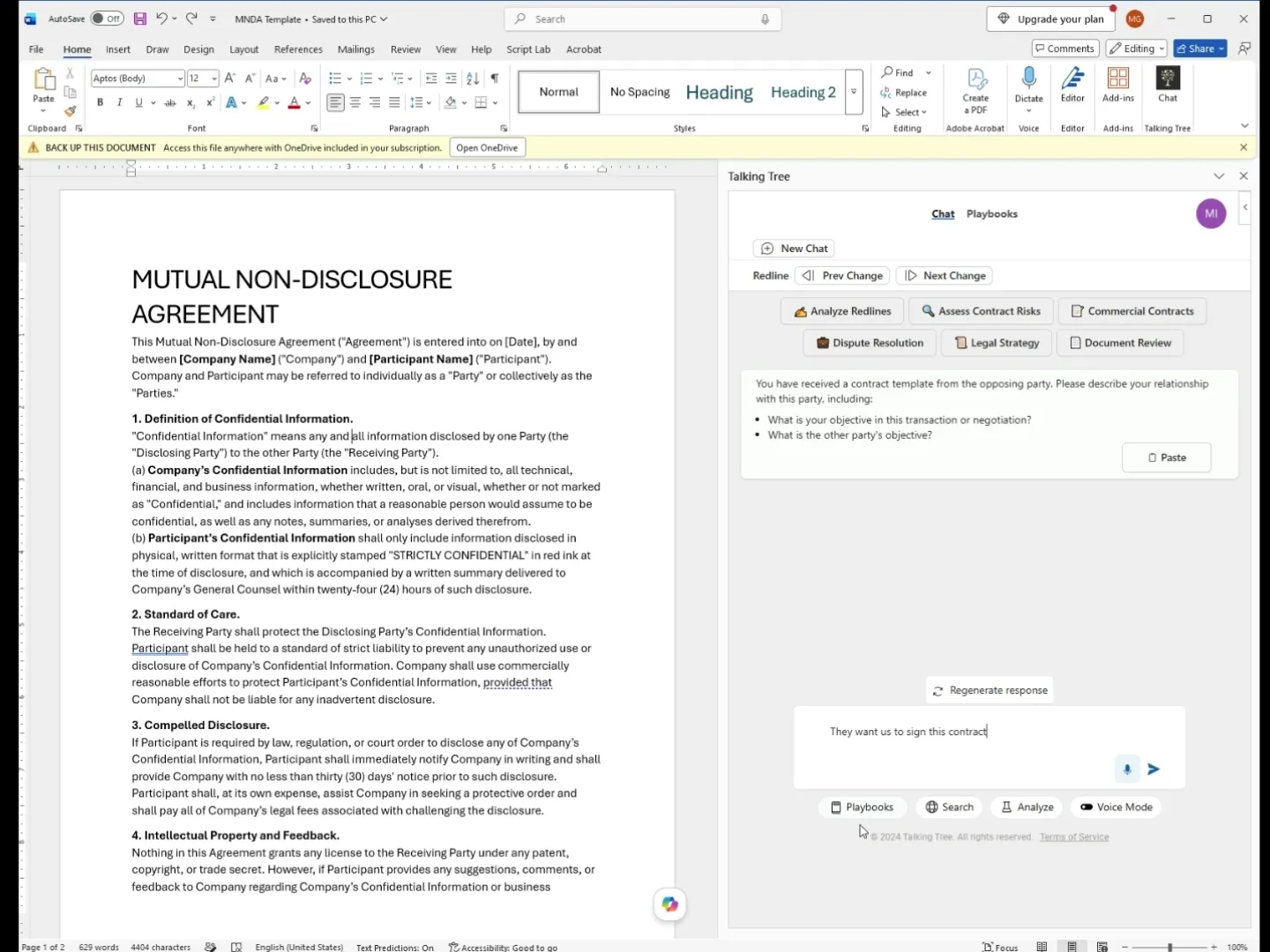This screenshot has width=1270, height=952.
Task: Apply subscript formatting
Action: coord(190,103)
